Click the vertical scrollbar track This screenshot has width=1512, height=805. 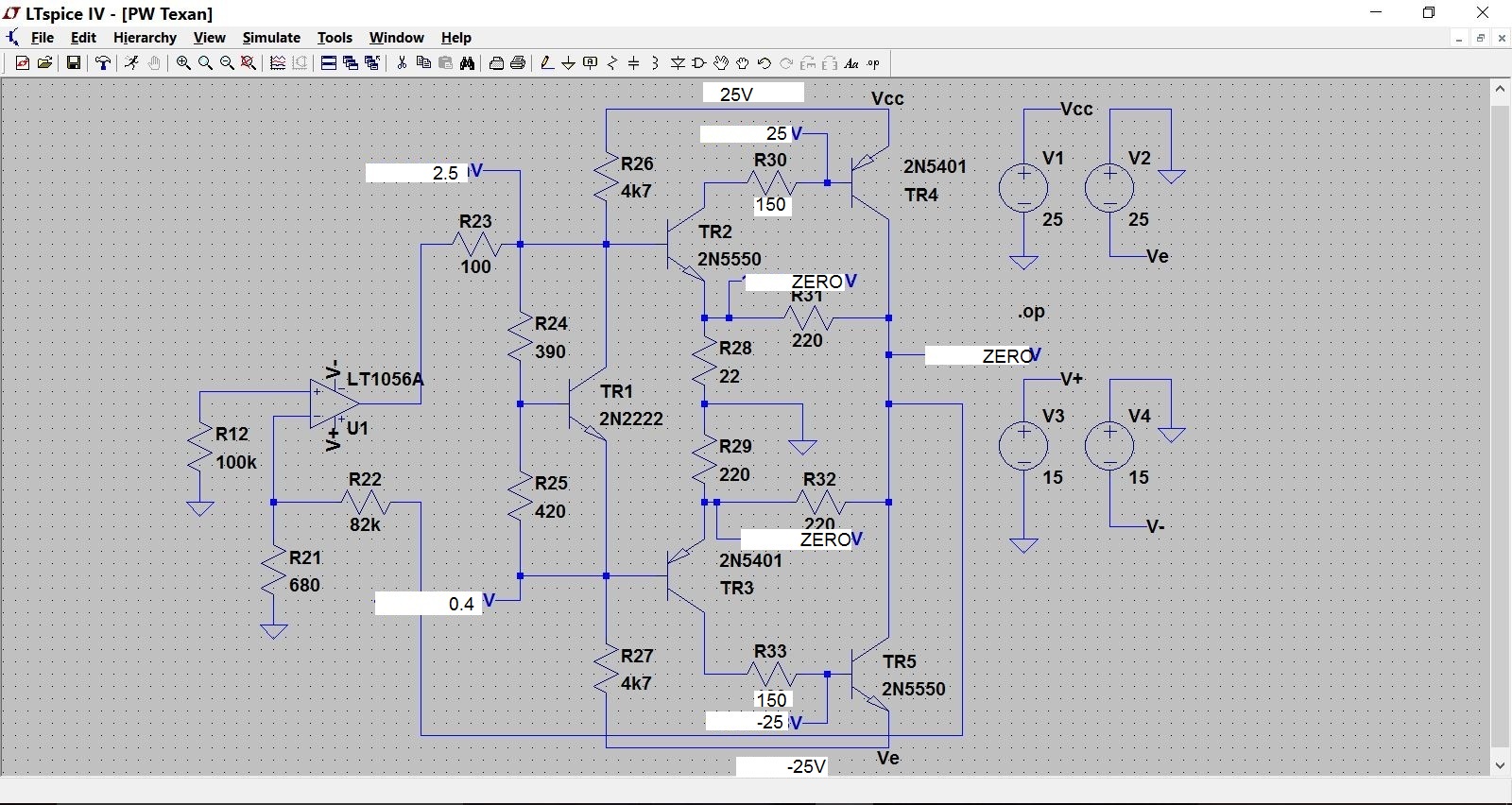point(1500,427)
